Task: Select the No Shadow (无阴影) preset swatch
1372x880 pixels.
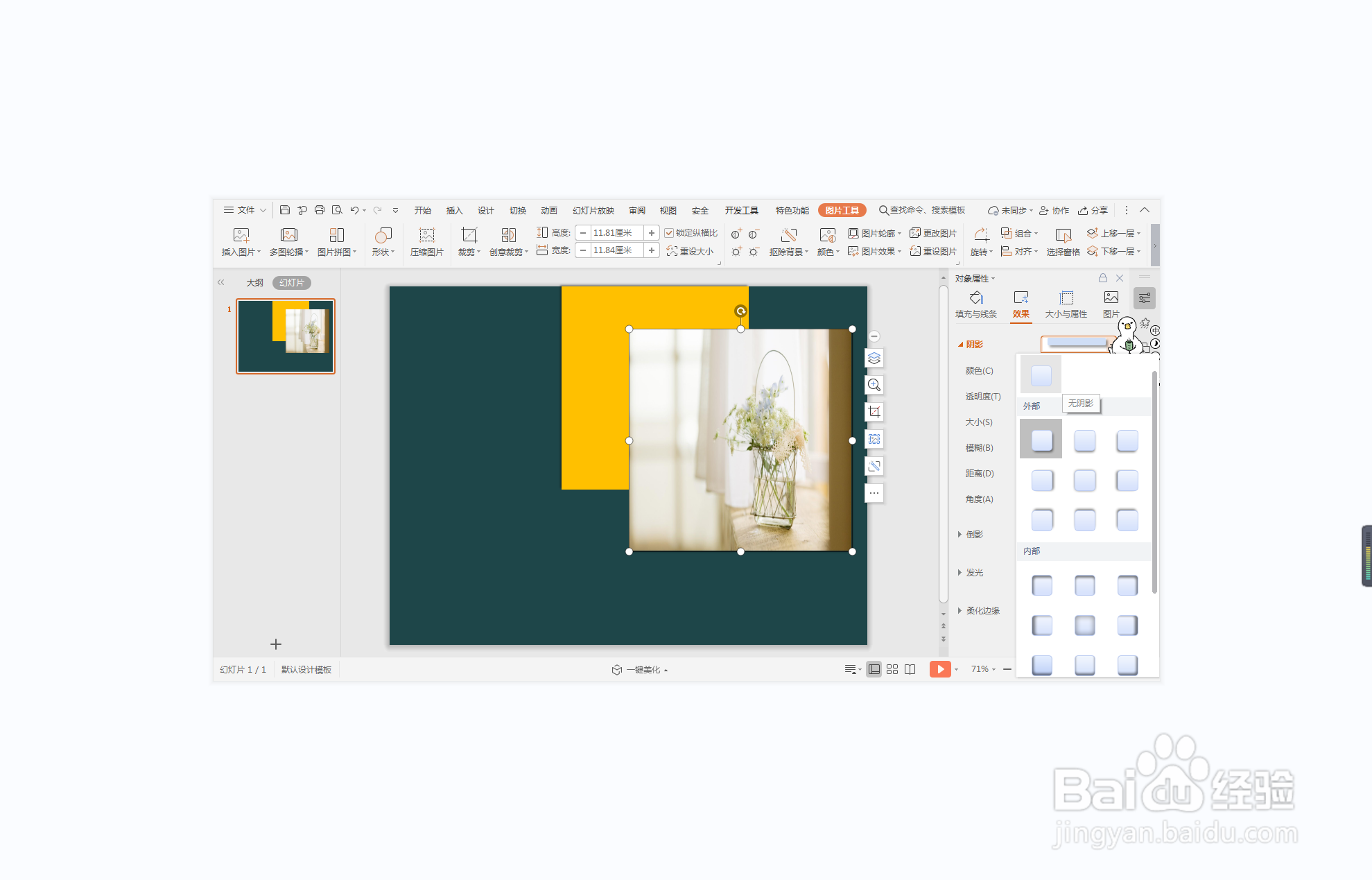Action: pos(1041,376)
